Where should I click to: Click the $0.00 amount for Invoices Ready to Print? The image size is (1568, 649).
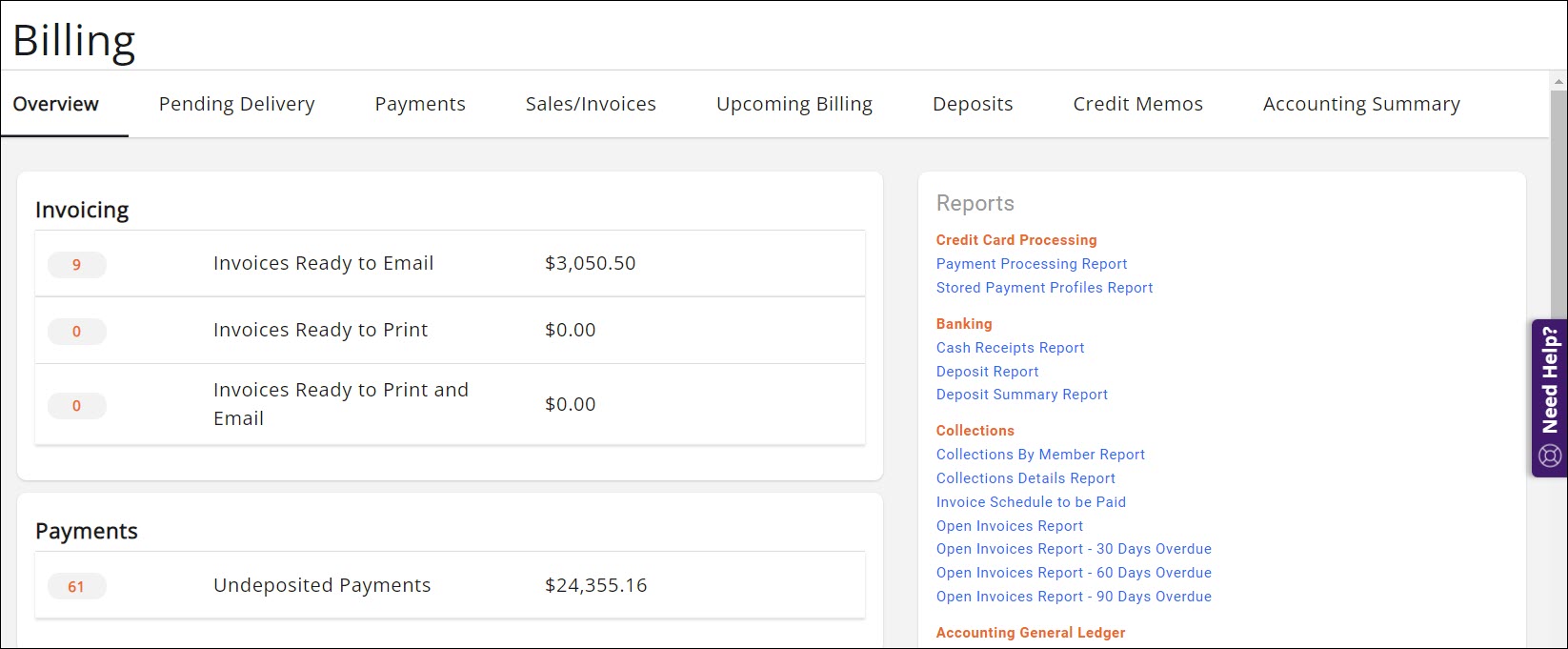point(570,330)
